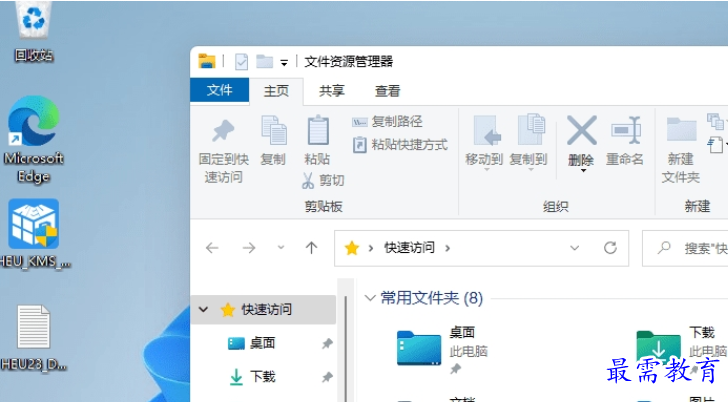Open the 复制到 dropdown button
The image size is (728, 402).
click(528, 143)
